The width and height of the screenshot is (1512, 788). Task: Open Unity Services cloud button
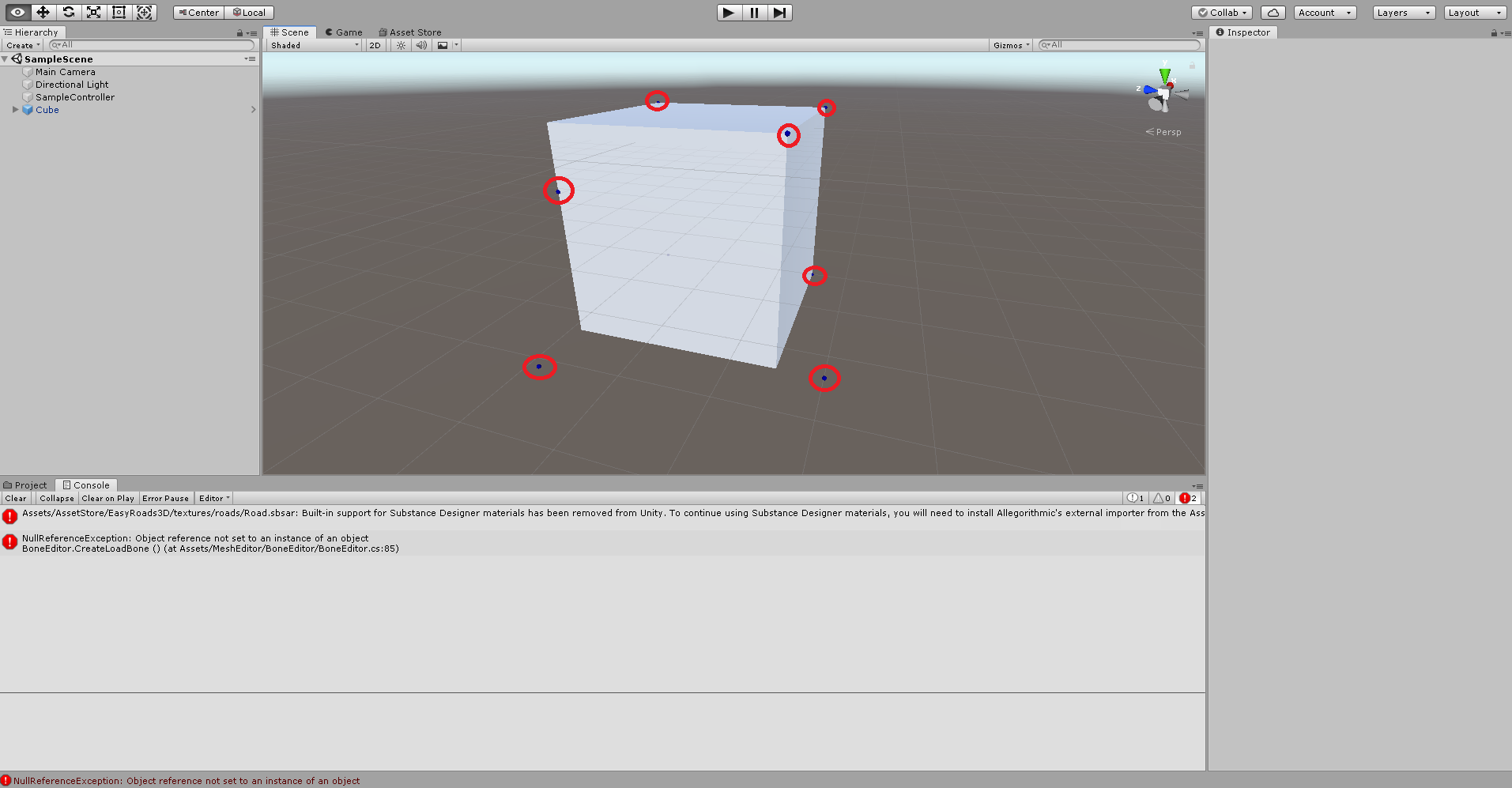[x=1273, y=13]
